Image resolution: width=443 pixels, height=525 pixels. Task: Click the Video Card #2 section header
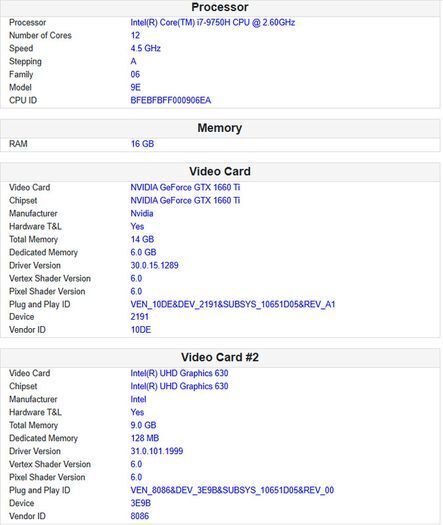click(x=220, y=357)
